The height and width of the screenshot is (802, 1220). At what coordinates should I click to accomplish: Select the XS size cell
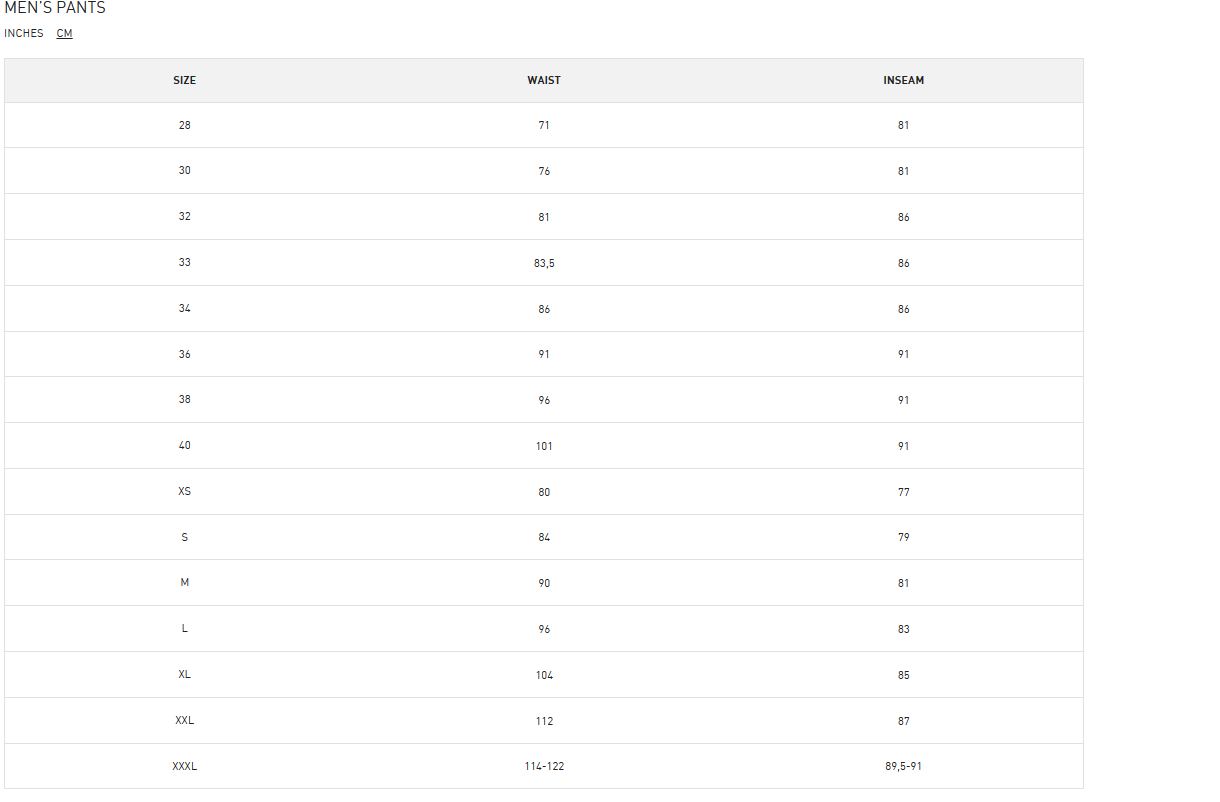[x=185, y=492]
